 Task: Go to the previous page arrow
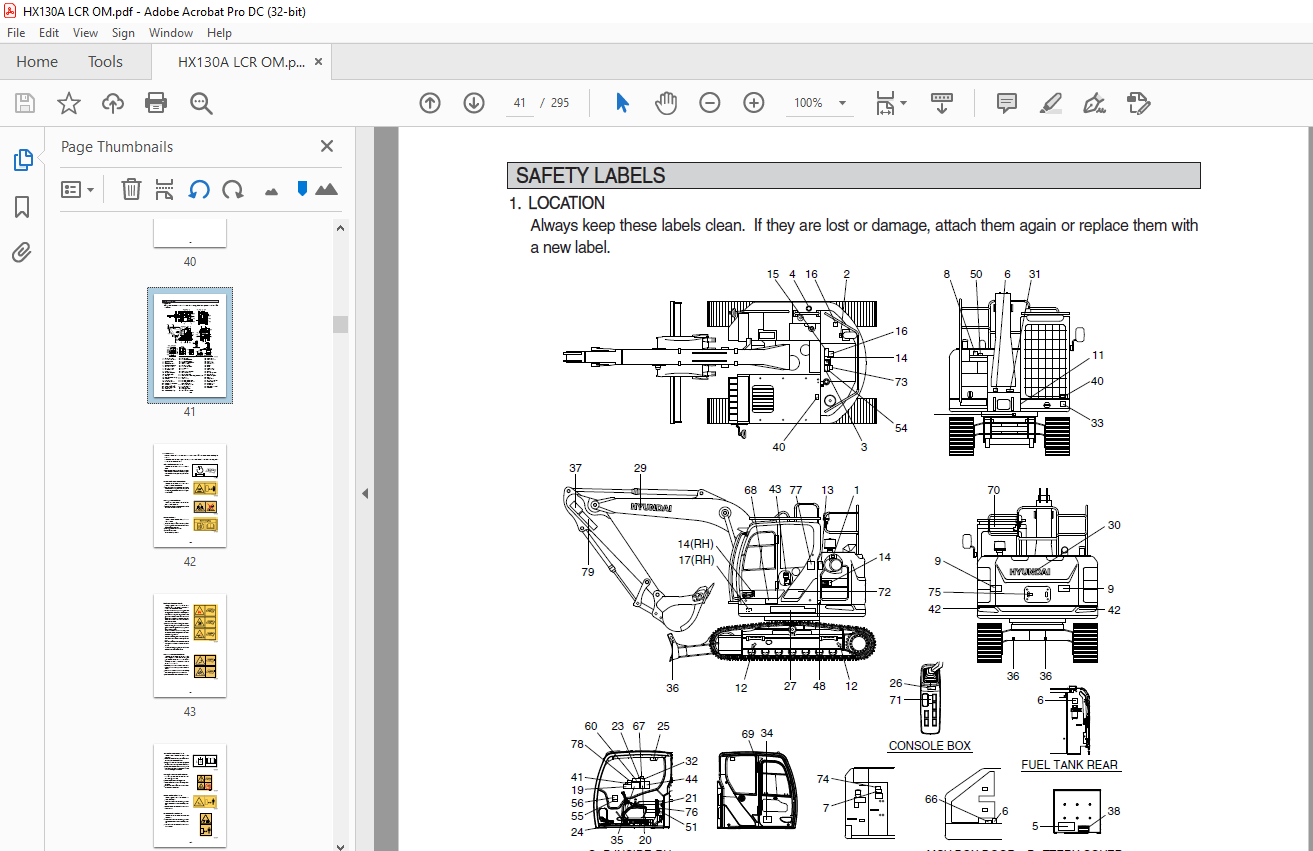pyautogui.click(x=430, y=103)
